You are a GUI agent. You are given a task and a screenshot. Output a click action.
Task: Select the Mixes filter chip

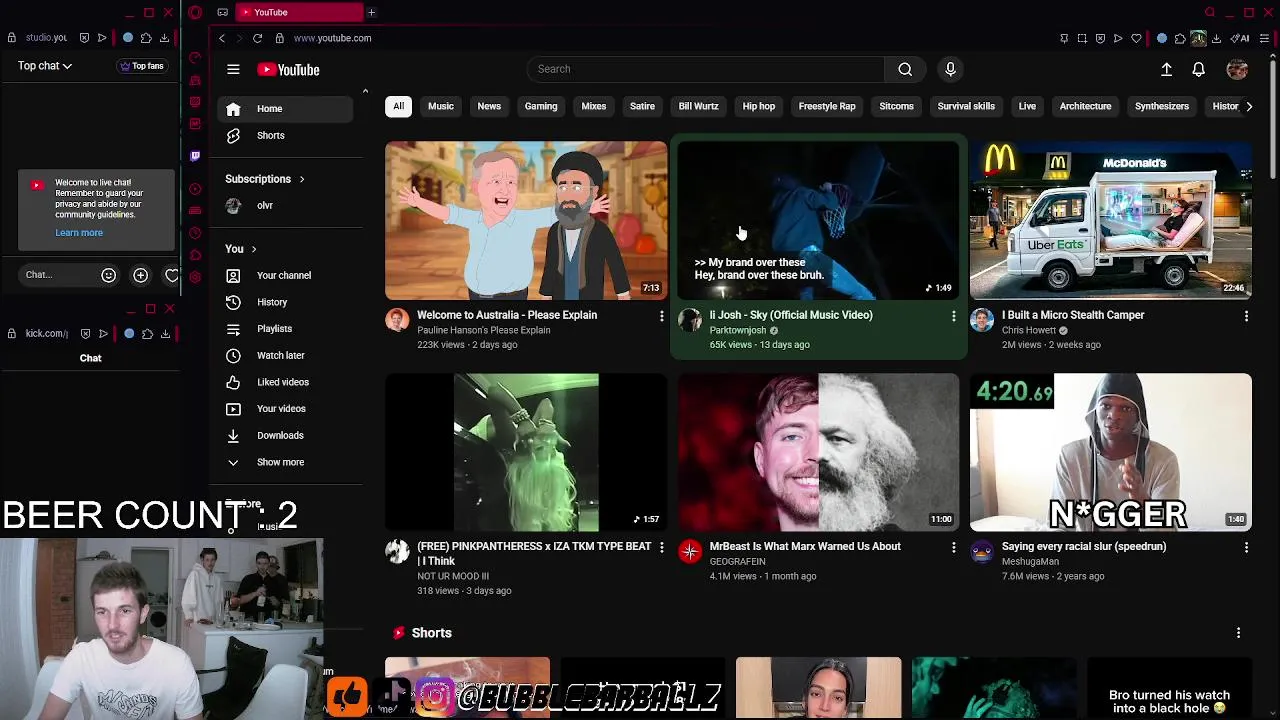pyautogui.click(x=594, y=106)
